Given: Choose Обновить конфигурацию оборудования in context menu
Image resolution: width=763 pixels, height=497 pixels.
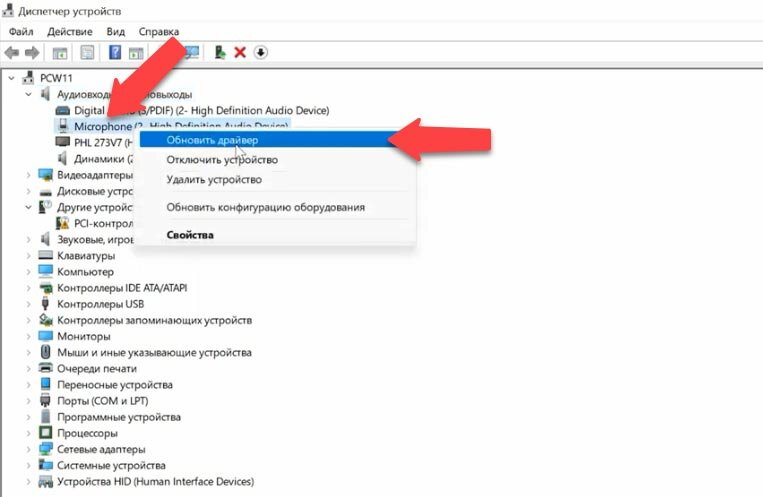Looking at the screenshot, I should [275, 207].
